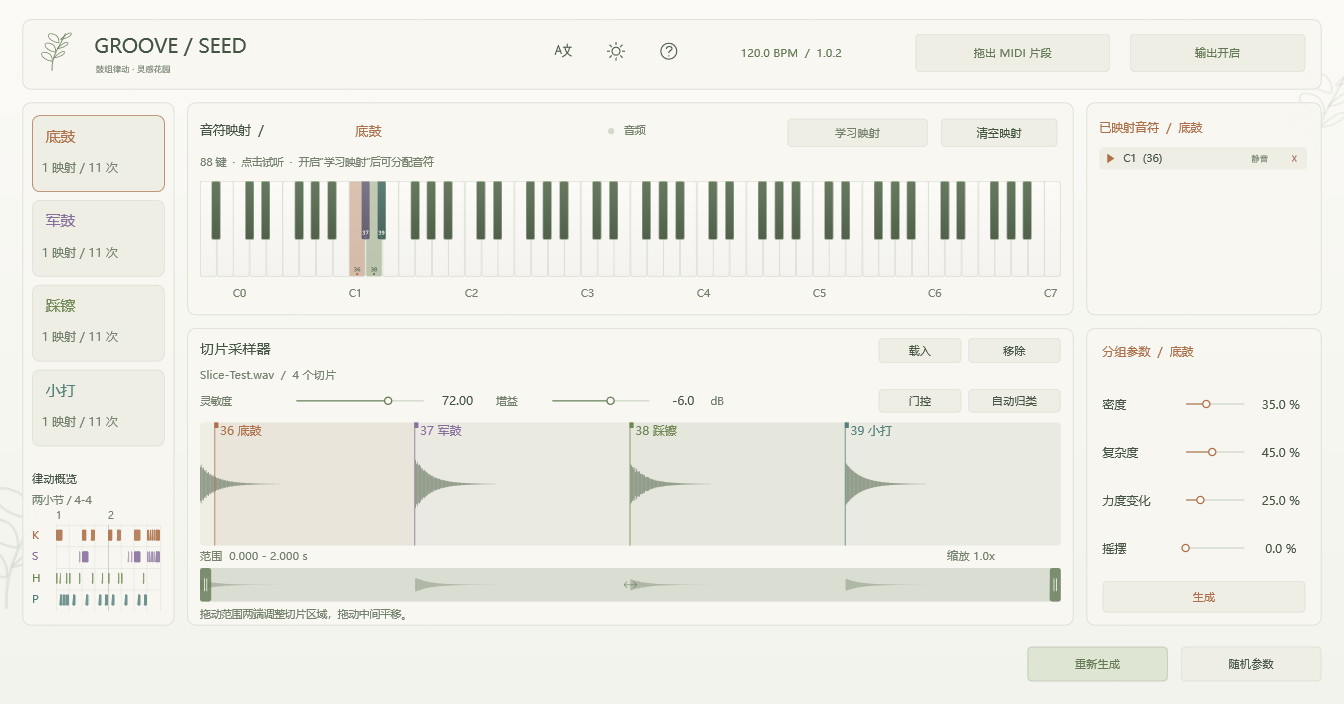
Task: Remove mapped note C1 with the X
Action: click(x=1294, y=158)
